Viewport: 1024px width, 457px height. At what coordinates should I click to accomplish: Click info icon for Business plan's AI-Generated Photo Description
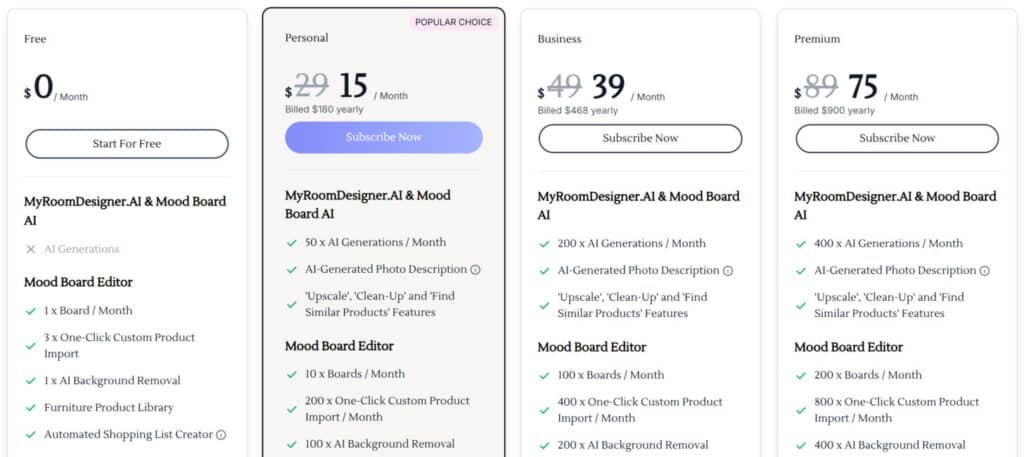pyautogui.click(x=728, y=271)
